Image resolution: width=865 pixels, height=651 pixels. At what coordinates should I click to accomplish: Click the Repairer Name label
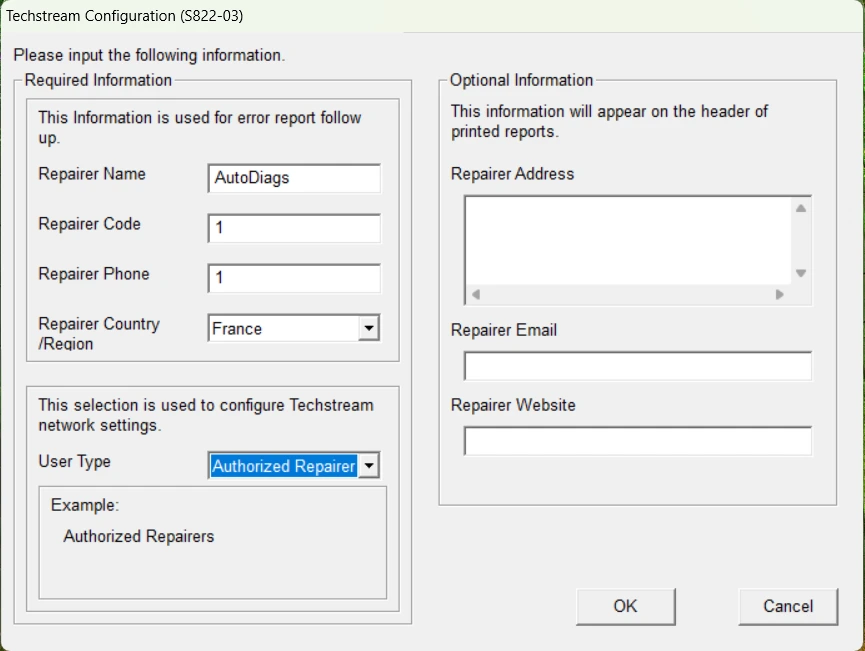click(x=92, y=174)
